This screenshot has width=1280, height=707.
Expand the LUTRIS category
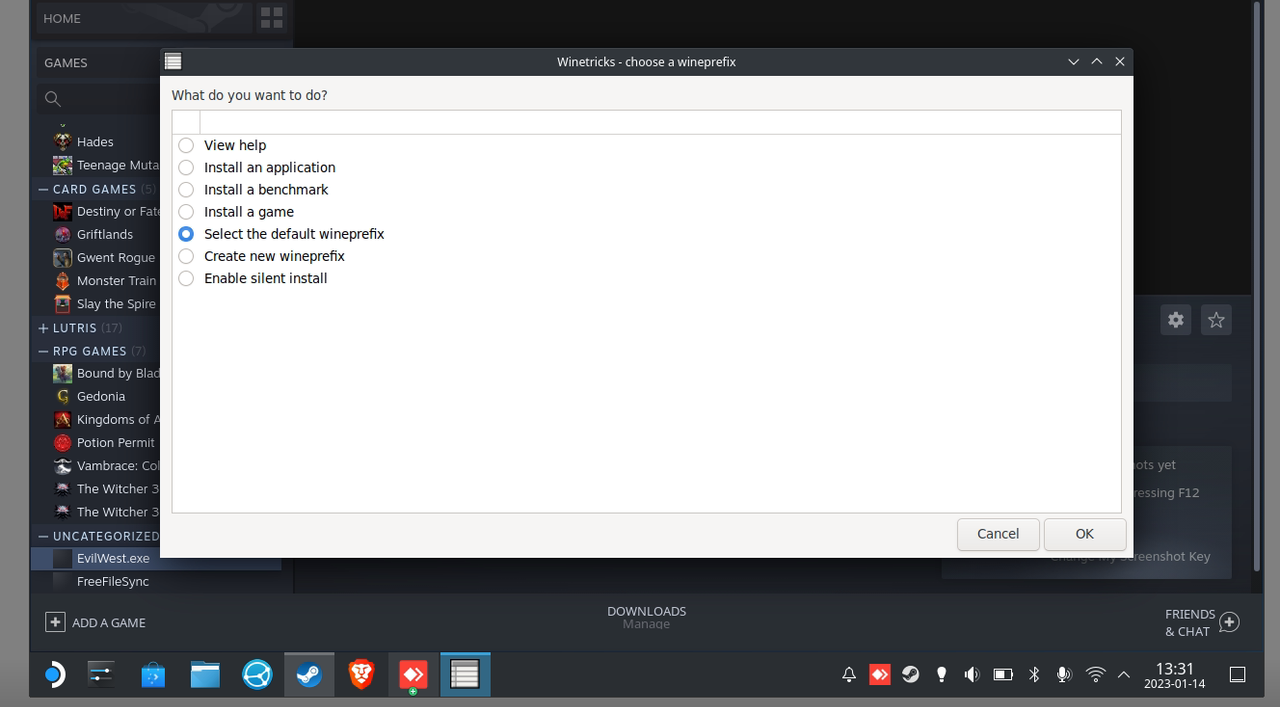click(44, 328)
